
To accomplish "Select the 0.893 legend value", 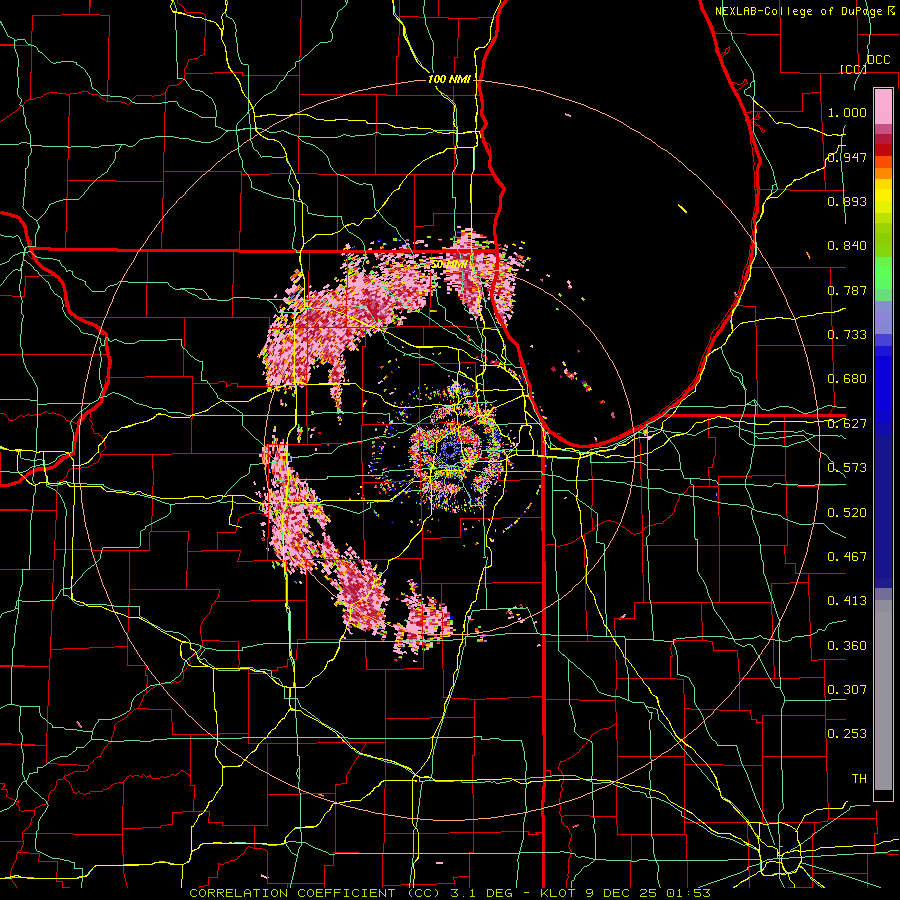I will pos(847,201).
